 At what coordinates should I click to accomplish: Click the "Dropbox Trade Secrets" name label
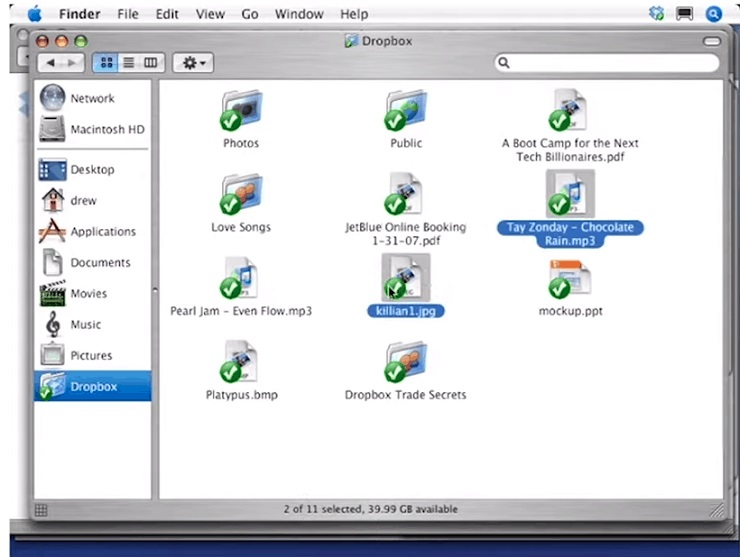click(405, 395)
